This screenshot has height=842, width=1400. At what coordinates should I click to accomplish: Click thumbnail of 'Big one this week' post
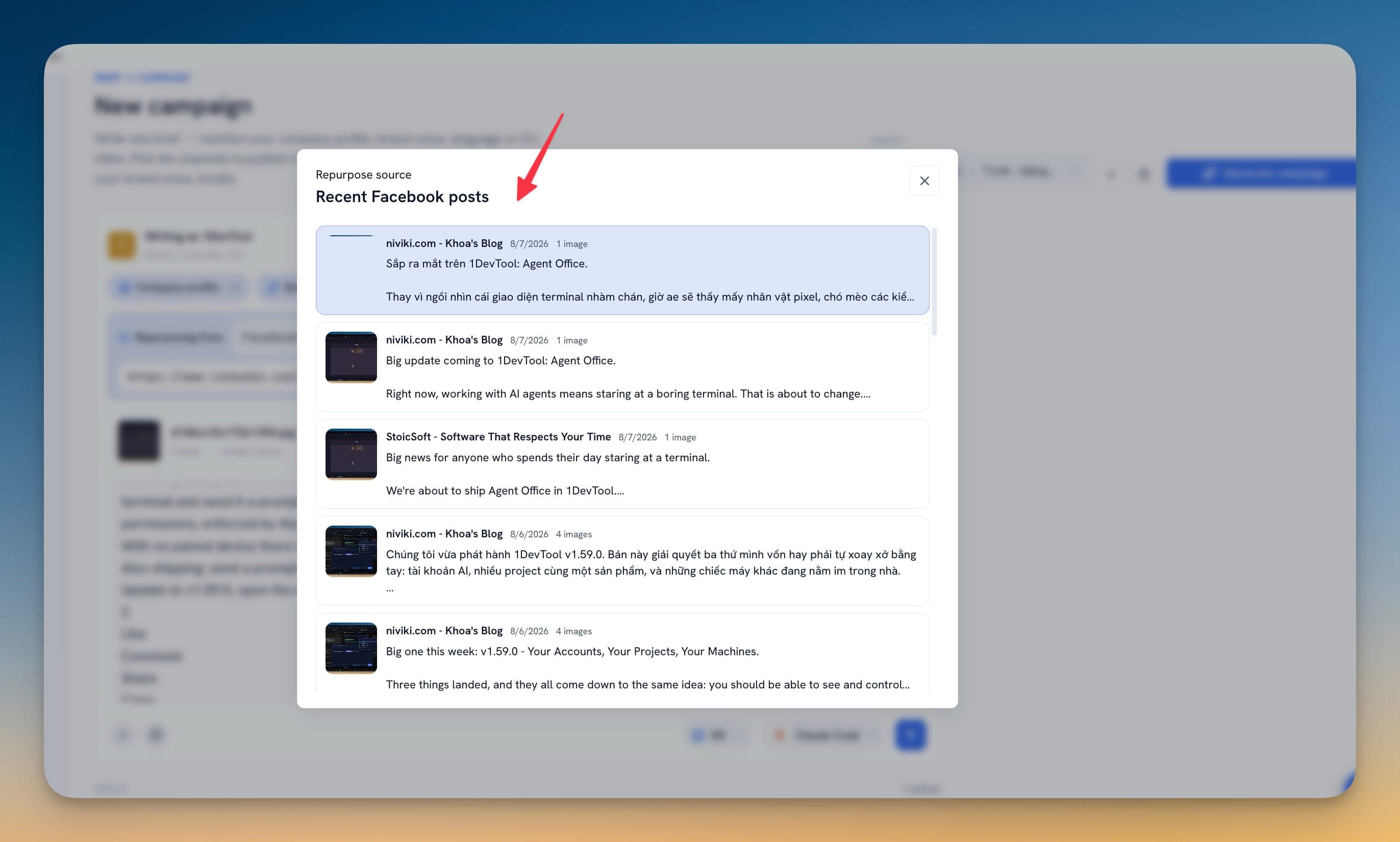point(351,649)
